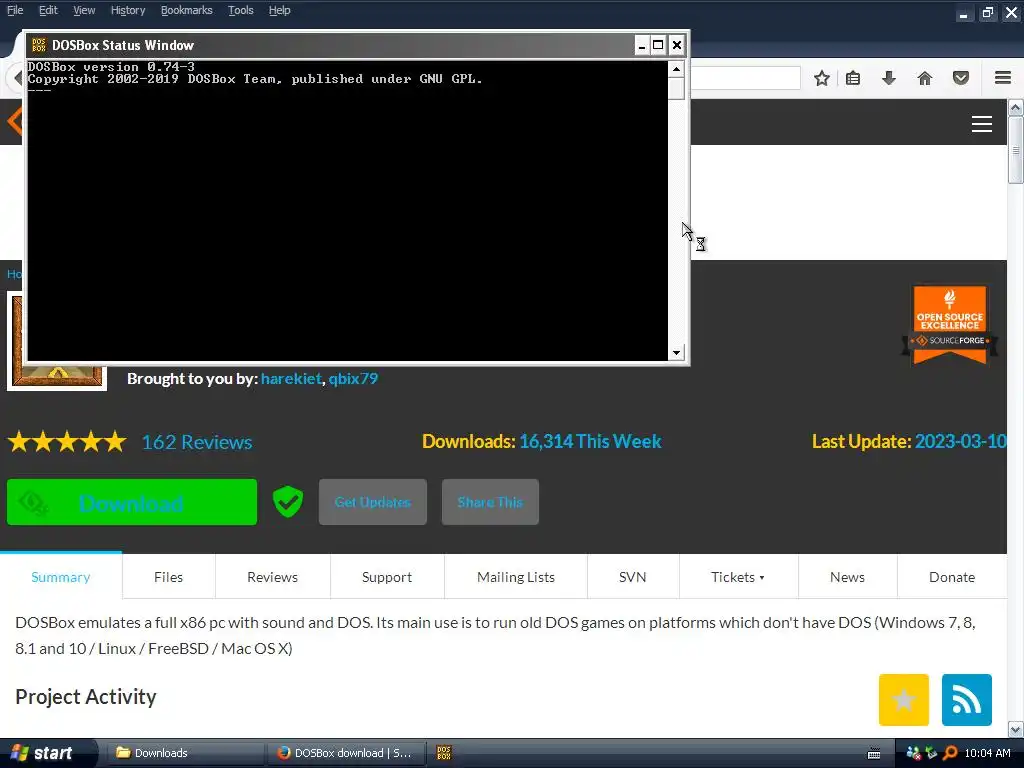Open the Bookmarks menu
1024x768 pixels.
186,10
